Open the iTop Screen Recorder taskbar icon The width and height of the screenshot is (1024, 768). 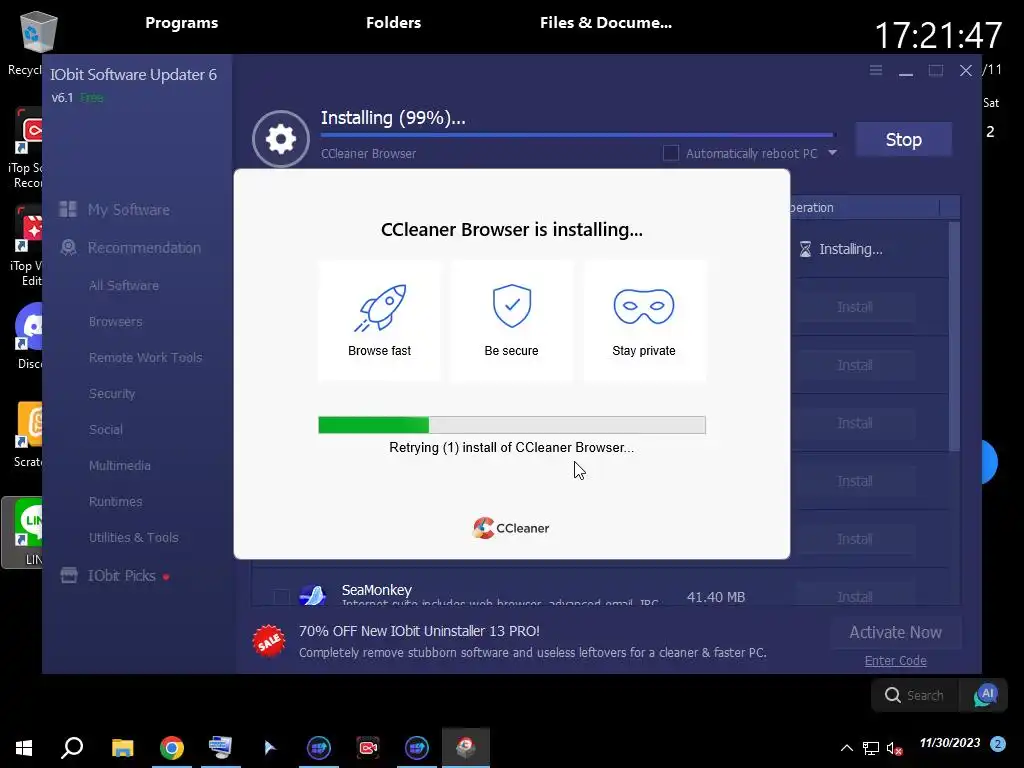(x=368, y=747)
